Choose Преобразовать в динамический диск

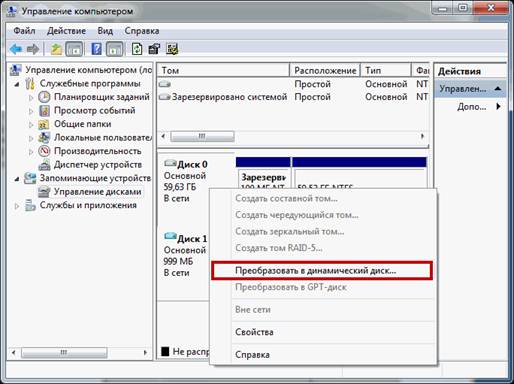click(322, 271)
